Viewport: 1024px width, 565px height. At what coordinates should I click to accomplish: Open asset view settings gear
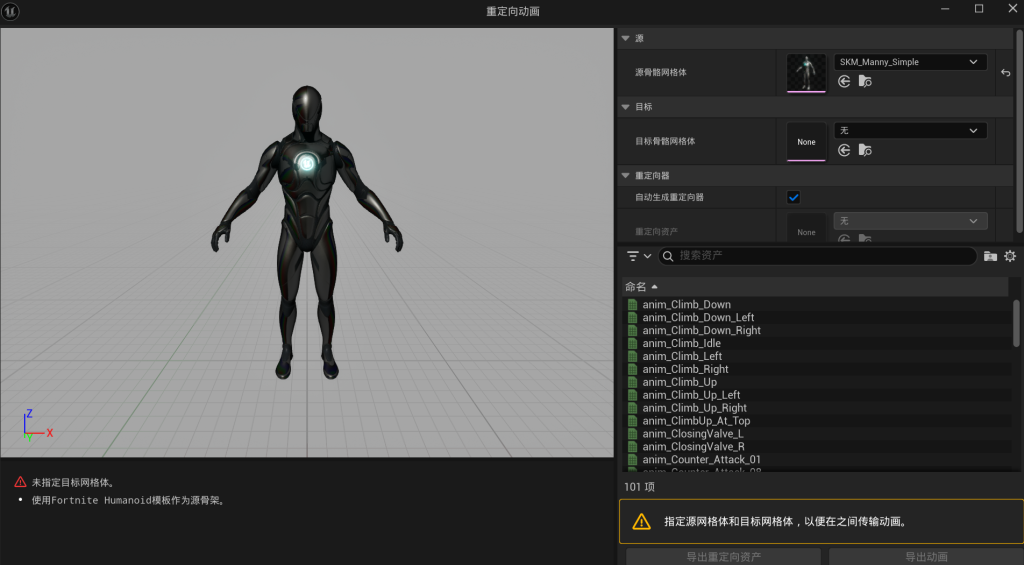(1010, 256)
